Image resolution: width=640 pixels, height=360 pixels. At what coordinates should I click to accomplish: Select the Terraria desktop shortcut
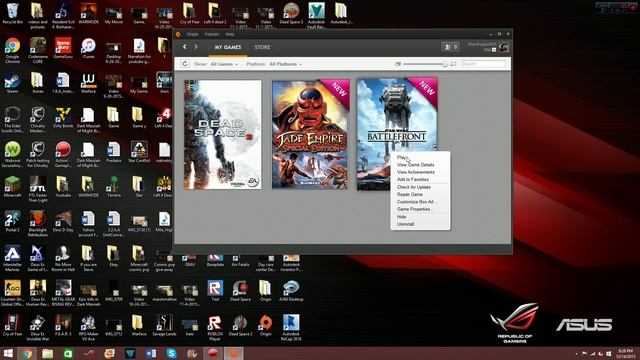click(114, 187)
